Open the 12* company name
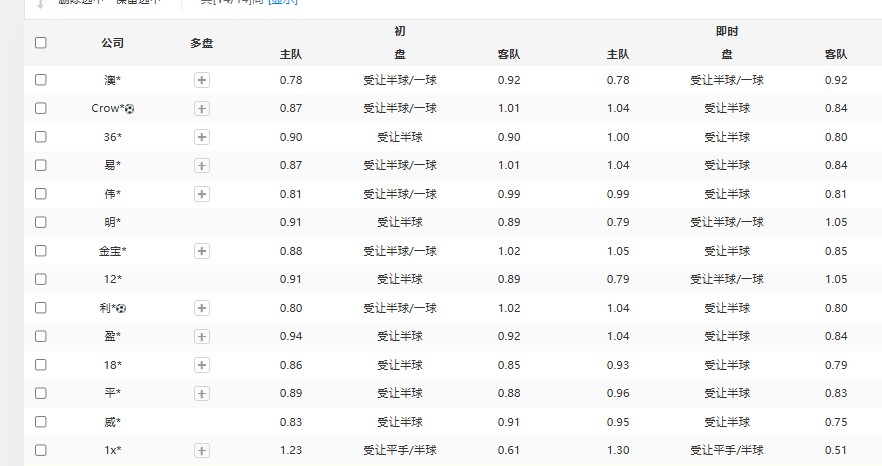Viewport: 882px width, 466px height. pyautogui.click(x=112, y=280)
